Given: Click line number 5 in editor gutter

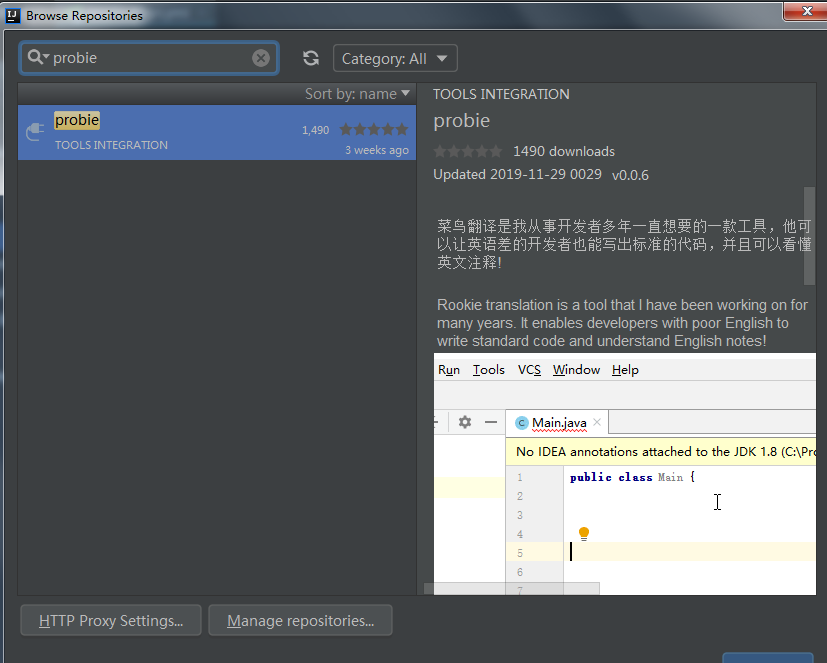Looking at the screenshot, I should (520, 553).
